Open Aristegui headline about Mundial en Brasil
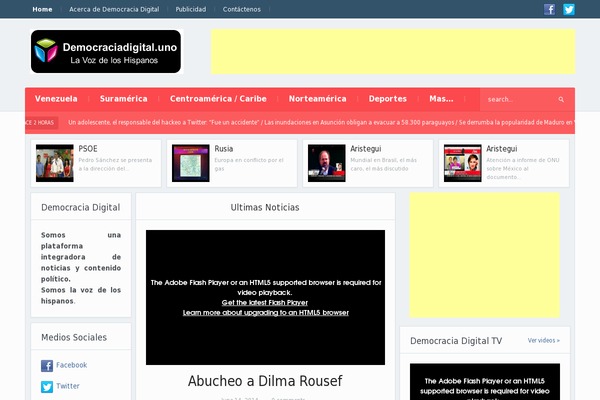The width and height of the screenshot is (600, 400). click(x=366, y=149)
